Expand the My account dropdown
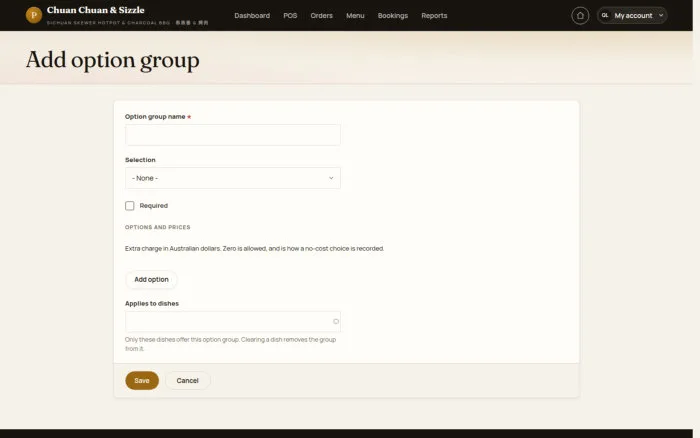The height and width of the screenshot is (438, 700). tap(632, 16)
